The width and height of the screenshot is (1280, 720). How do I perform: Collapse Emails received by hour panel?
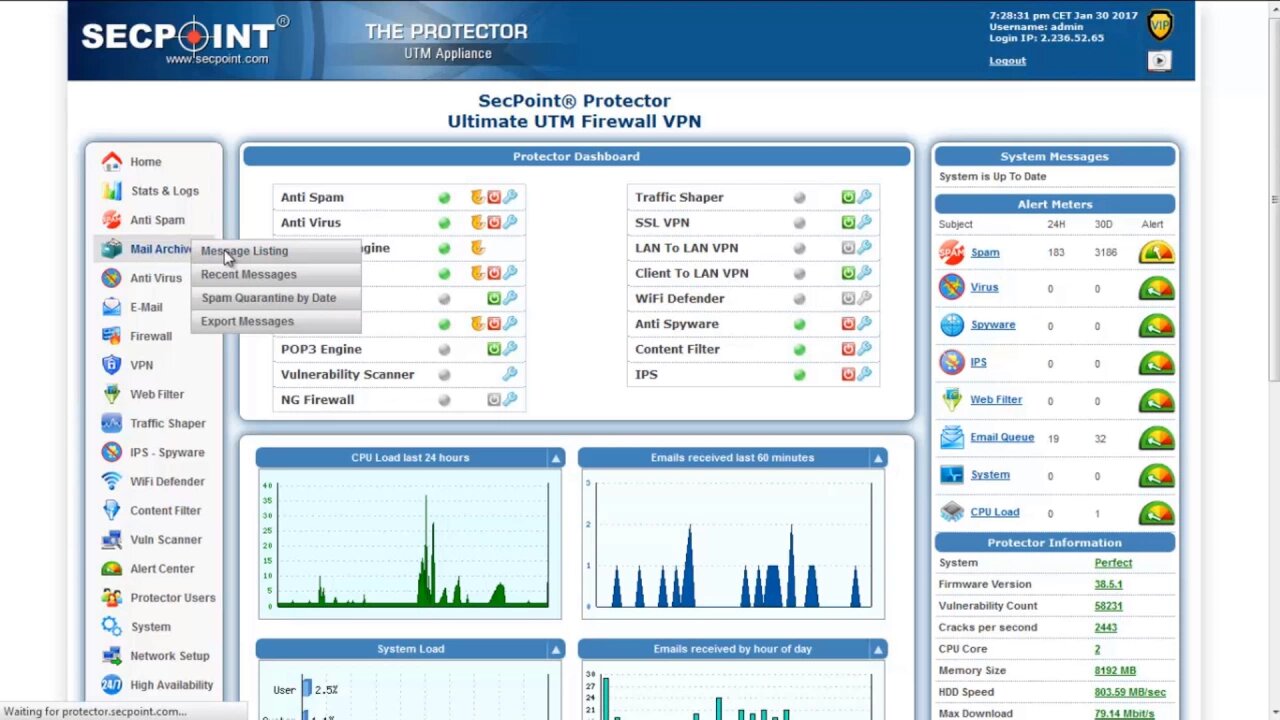point(878,649)
